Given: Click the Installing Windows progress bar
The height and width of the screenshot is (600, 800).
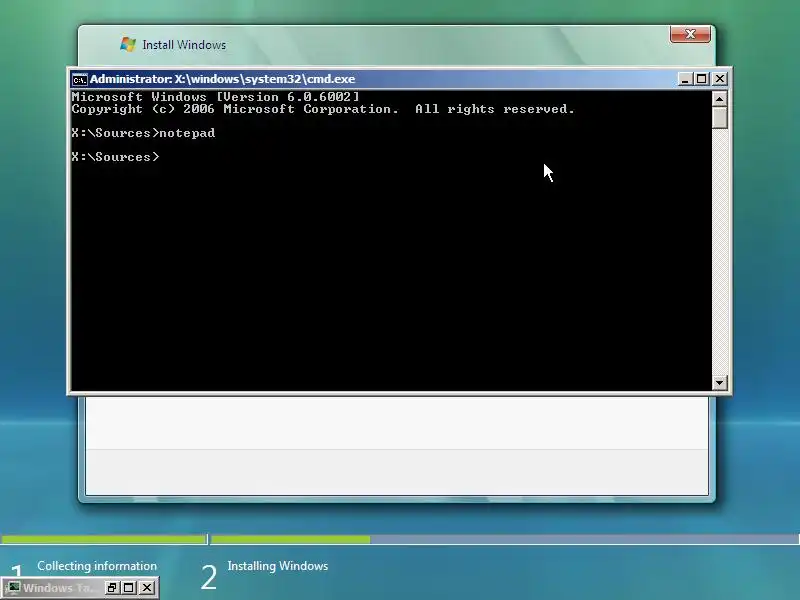Looking at the screenshot, I should (x=505, y=539).
